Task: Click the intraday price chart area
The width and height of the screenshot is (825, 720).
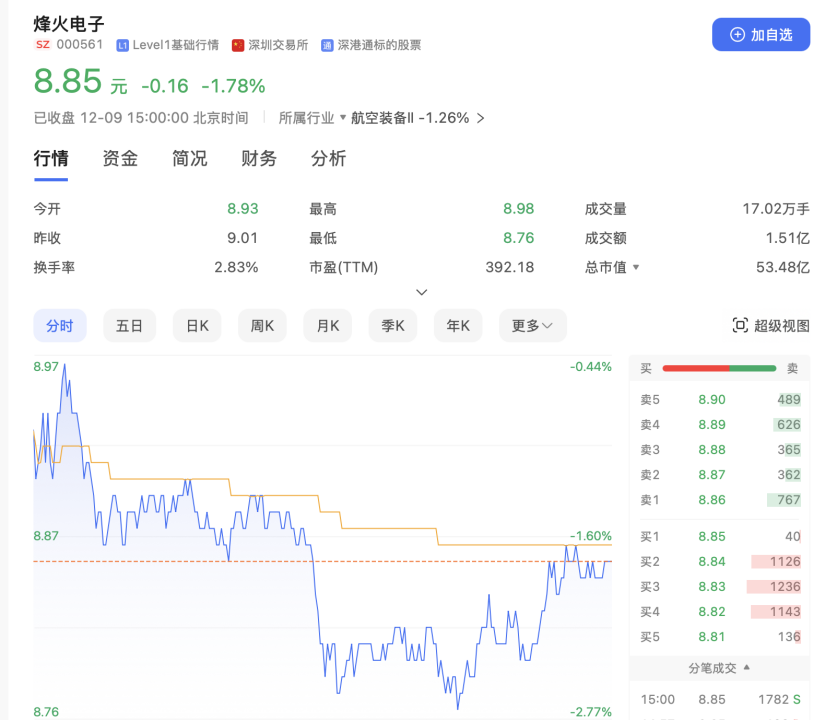Action: 322,537
